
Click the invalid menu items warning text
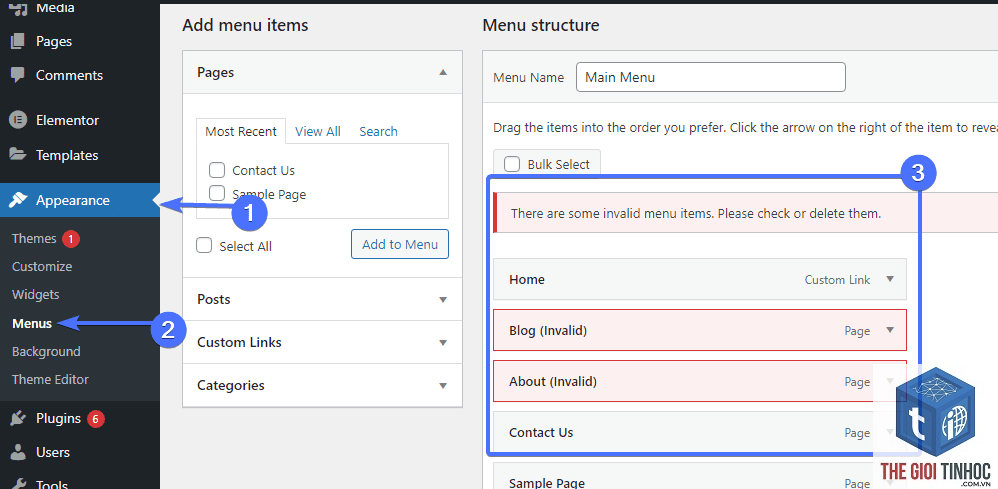(696, 214)
